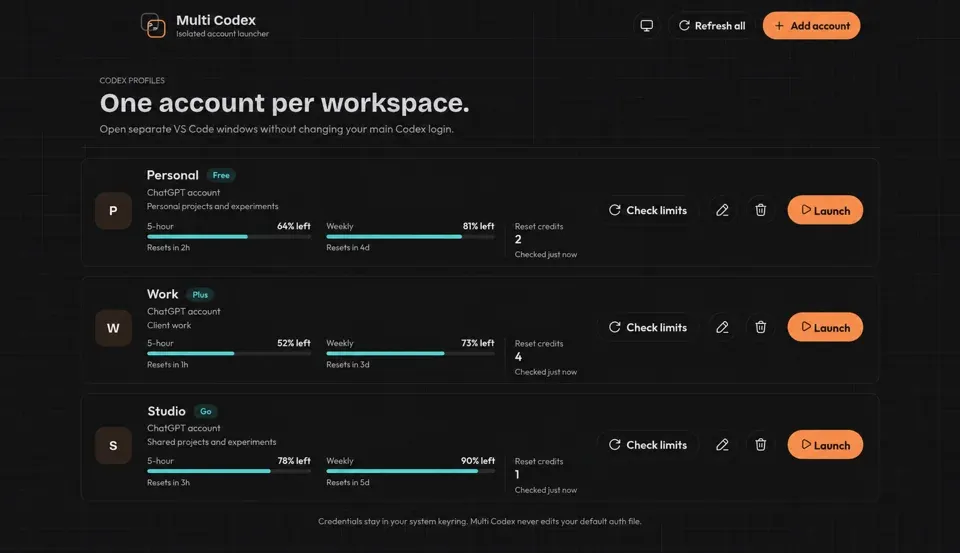Click the "CODEX PROFILES" label

point(132,80)
